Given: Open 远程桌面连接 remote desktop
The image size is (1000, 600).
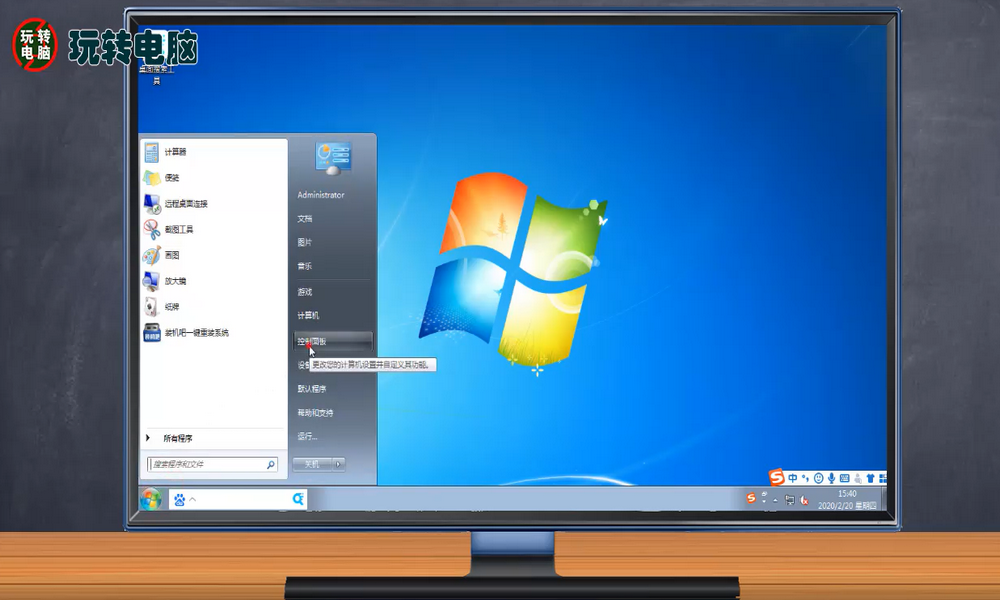Looking at the screenshot, I should (213, 204).
